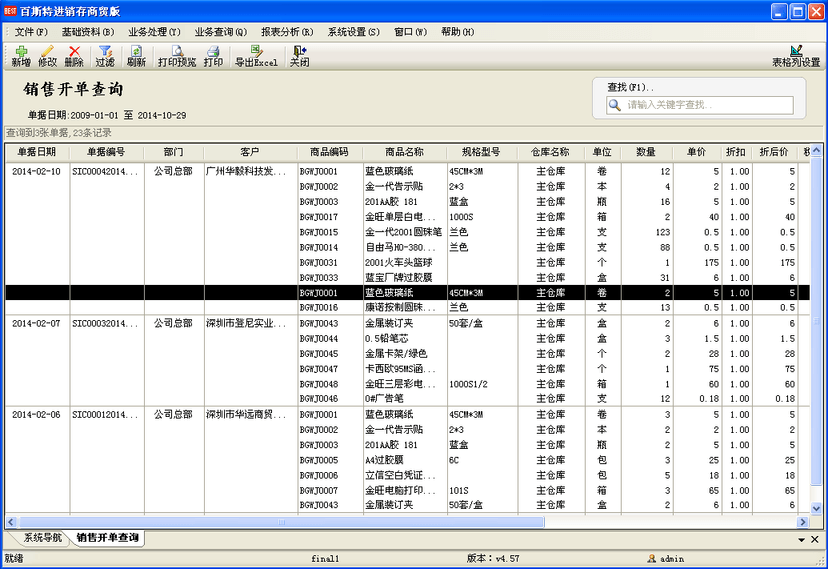
Task: Click the 数量 column header
Action: (646, 152)
